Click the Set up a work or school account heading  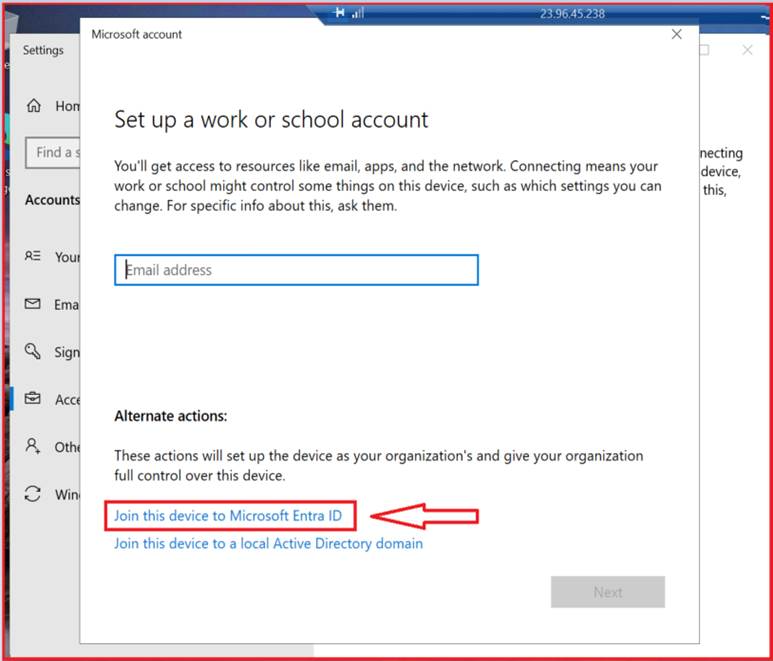click(x=271, y=120)
